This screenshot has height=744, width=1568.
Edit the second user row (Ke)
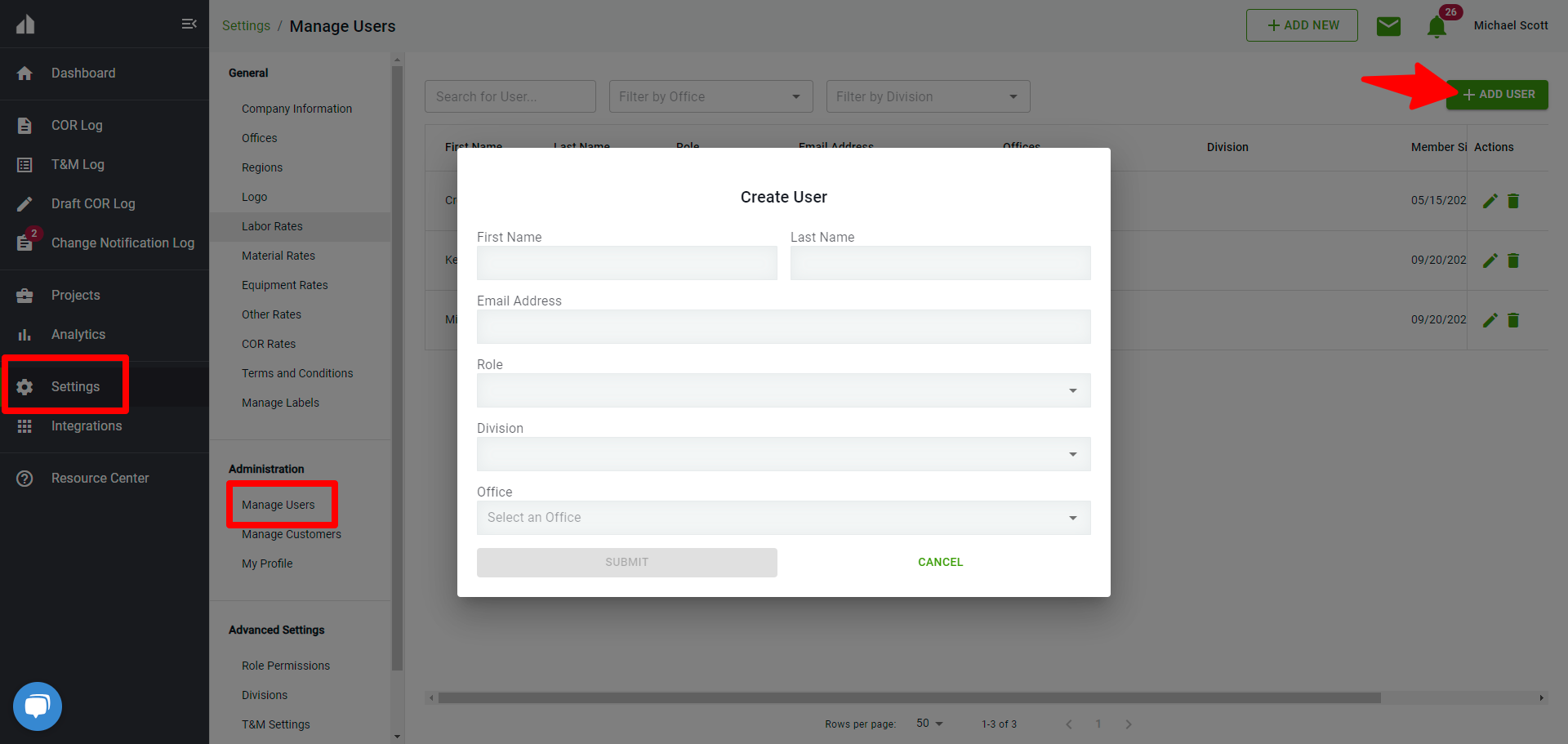point(1490,261)
